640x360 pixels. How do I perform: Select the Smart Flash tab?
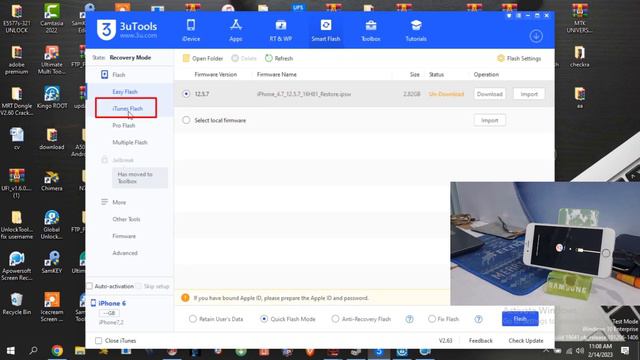326,30
